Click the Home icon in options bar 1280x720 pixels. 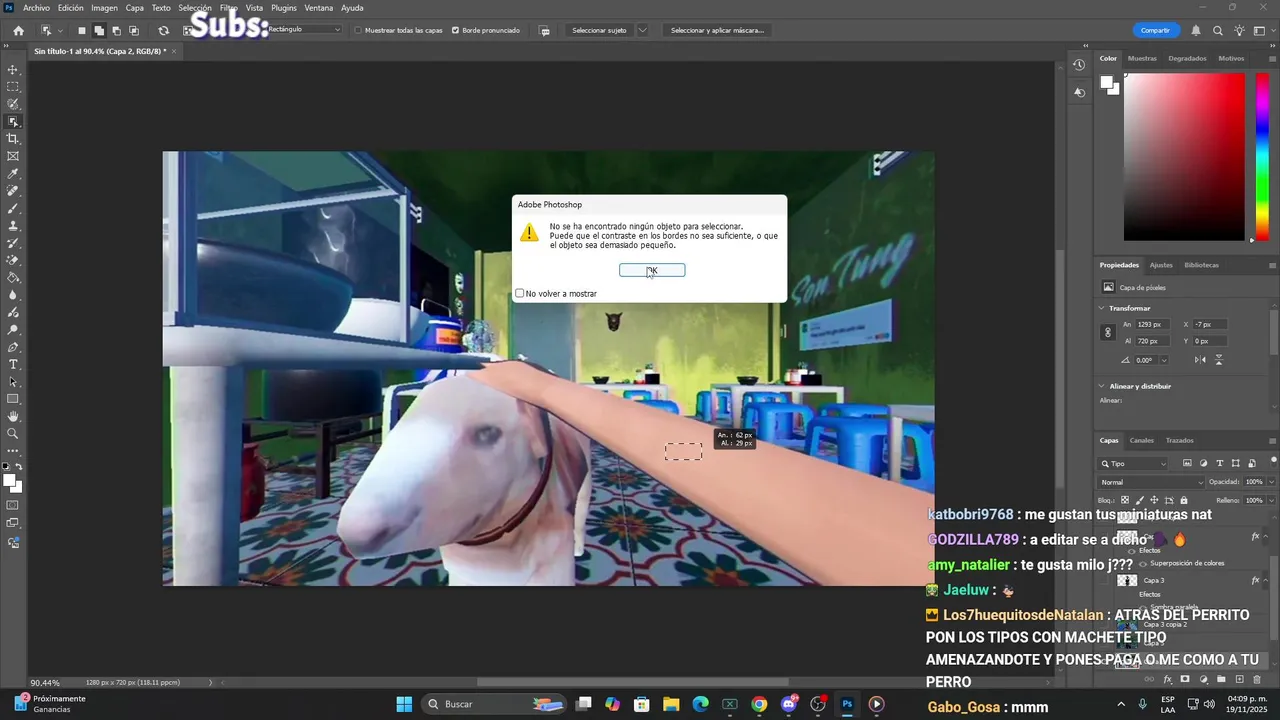tap(18, 30)
